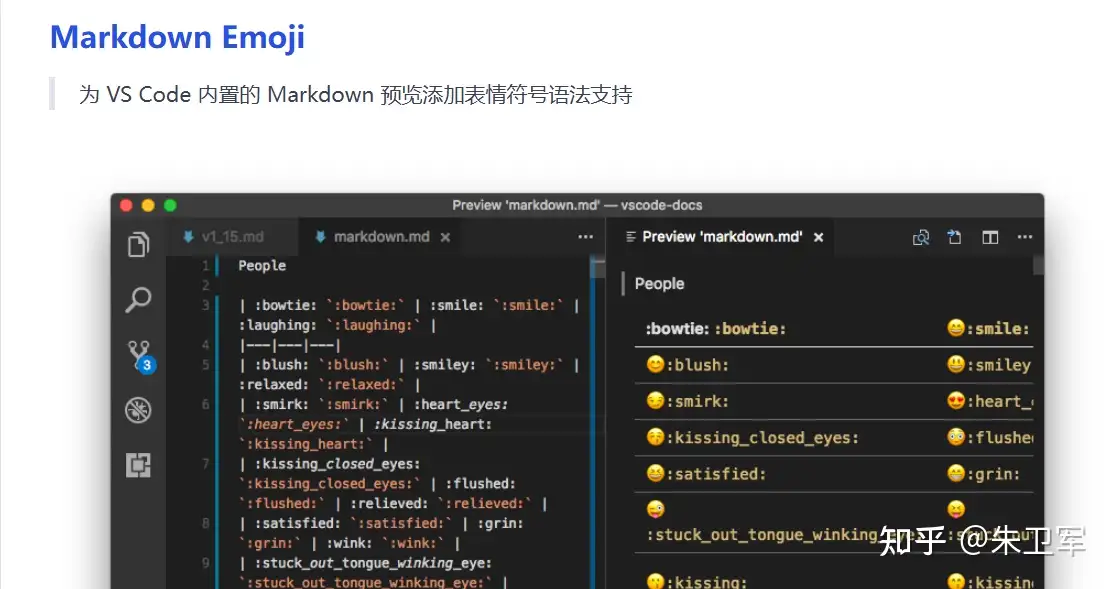Split the preview editor

(x=990, y=238)
